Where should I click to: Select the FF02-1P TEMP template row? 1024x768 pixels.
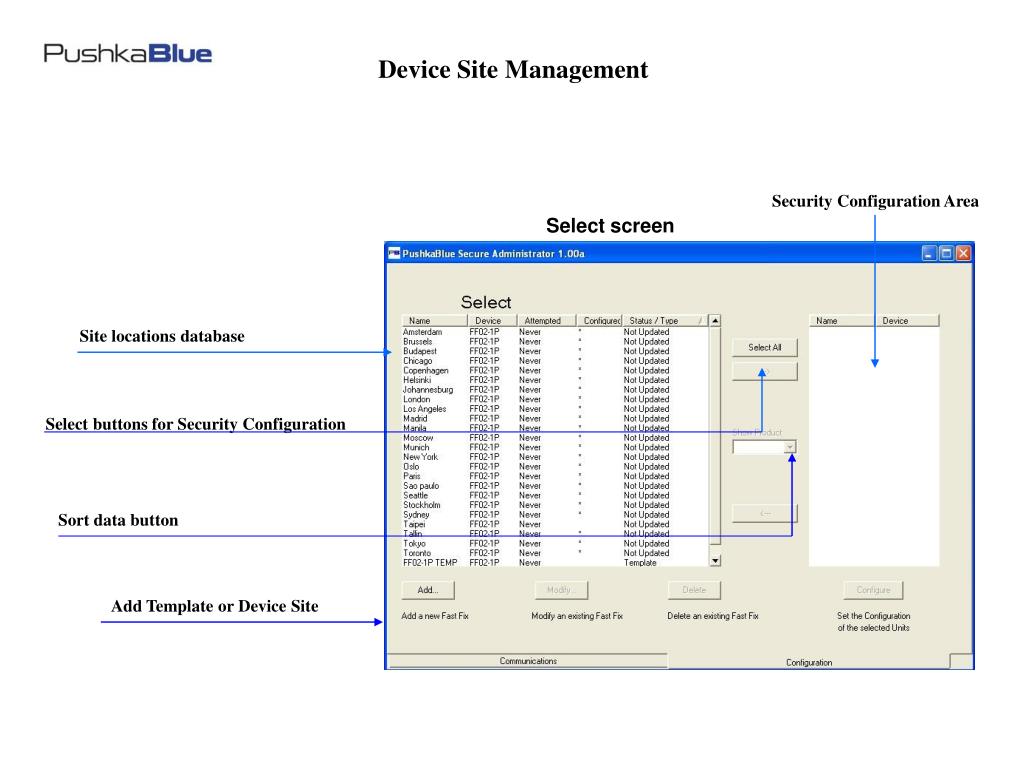pyautogui.click(x=554, y=562)
